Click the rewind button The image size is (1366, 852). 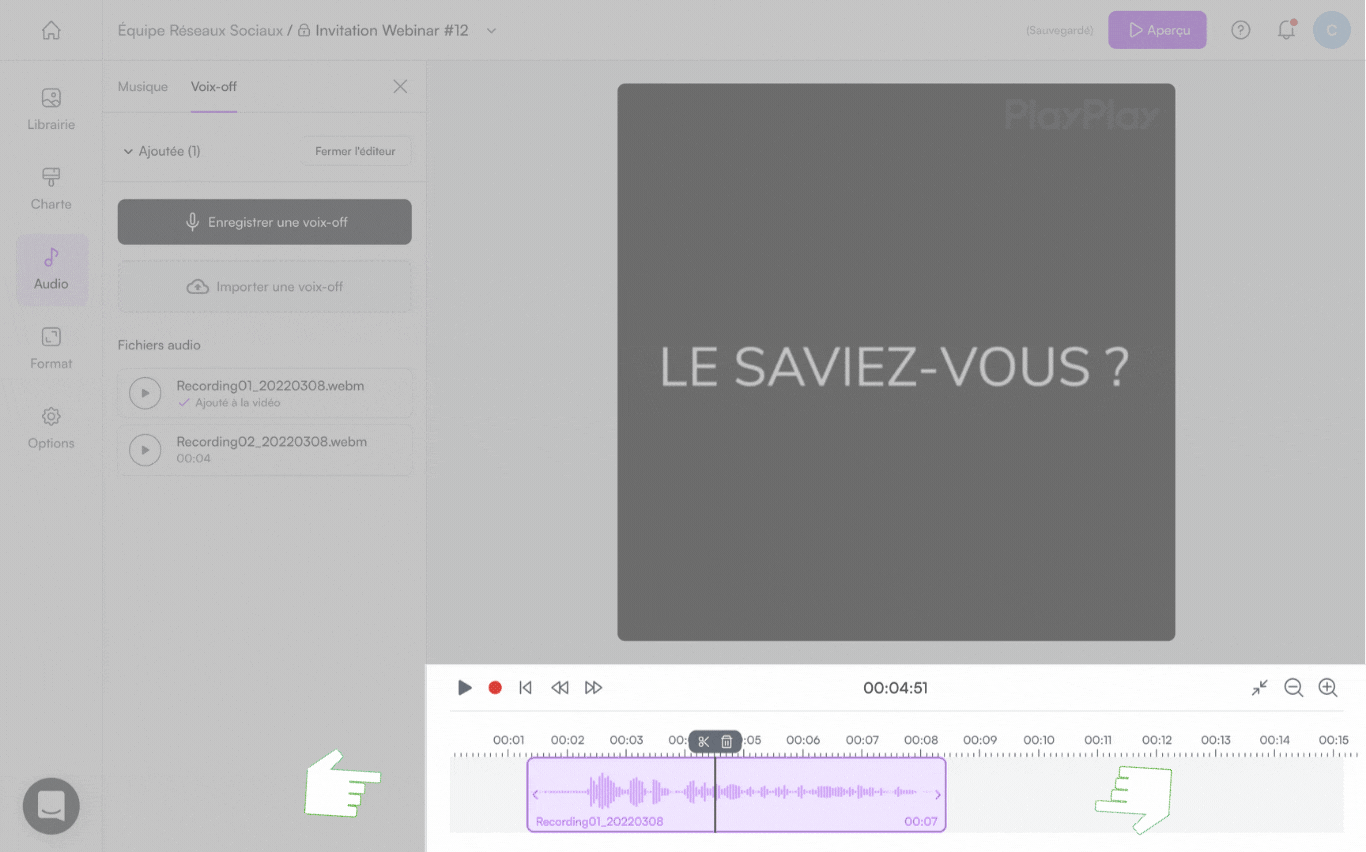coord(560,688)
